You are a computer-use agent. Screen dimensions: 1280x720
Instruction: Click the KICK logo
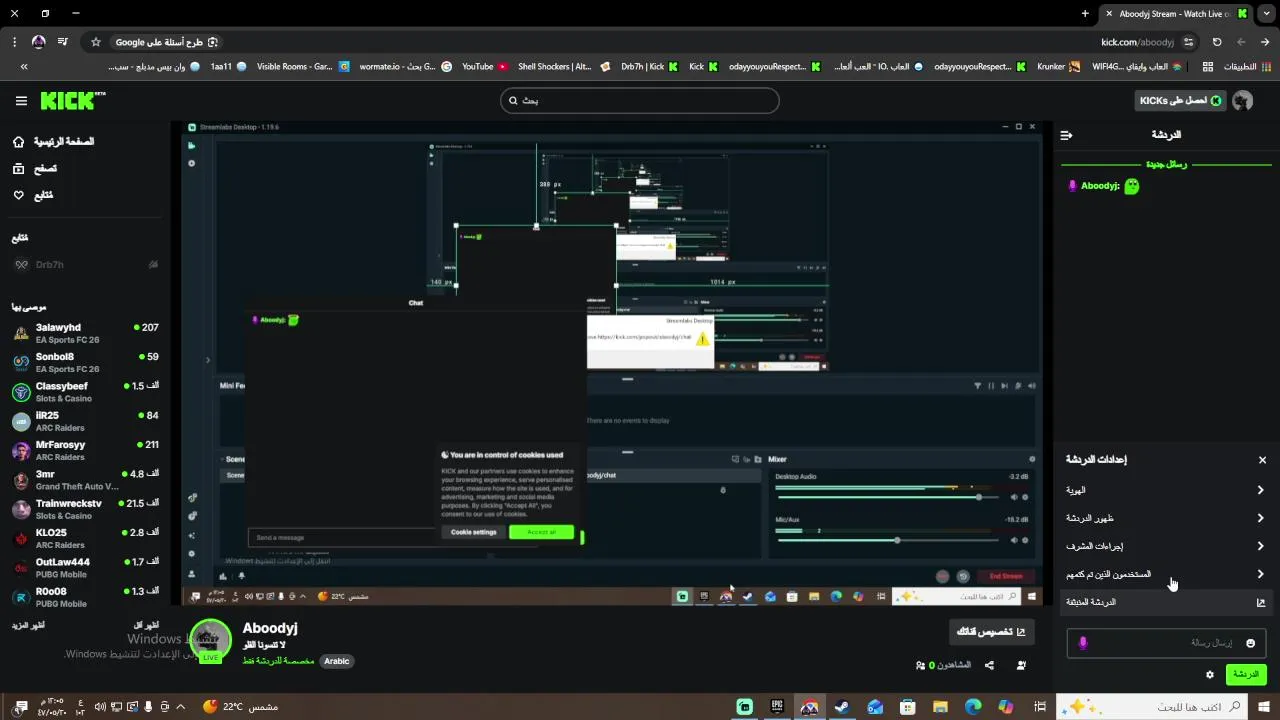coord(73,101)
